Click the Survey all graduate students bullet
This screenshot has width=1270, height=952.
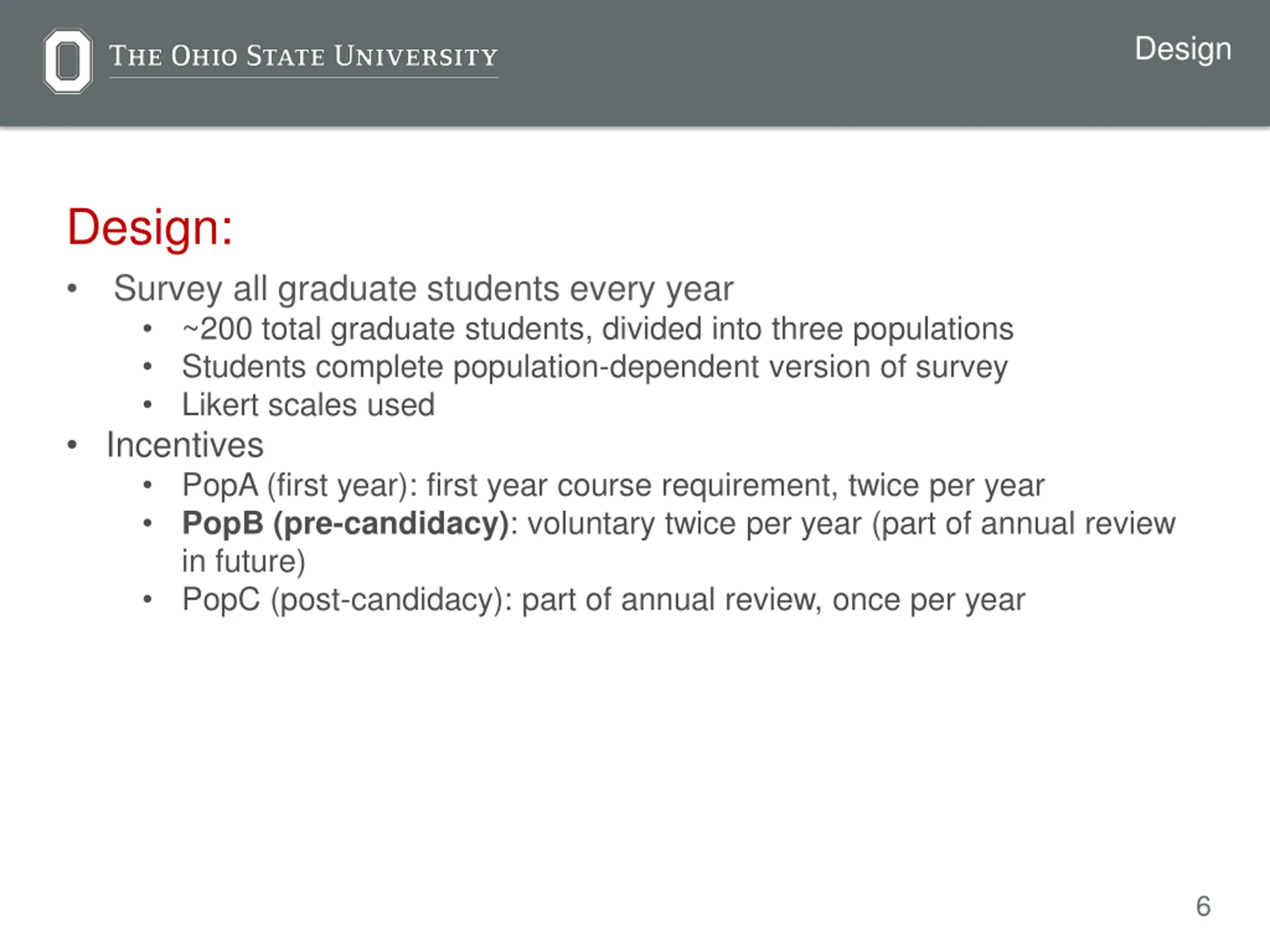[x=423, y=289]
